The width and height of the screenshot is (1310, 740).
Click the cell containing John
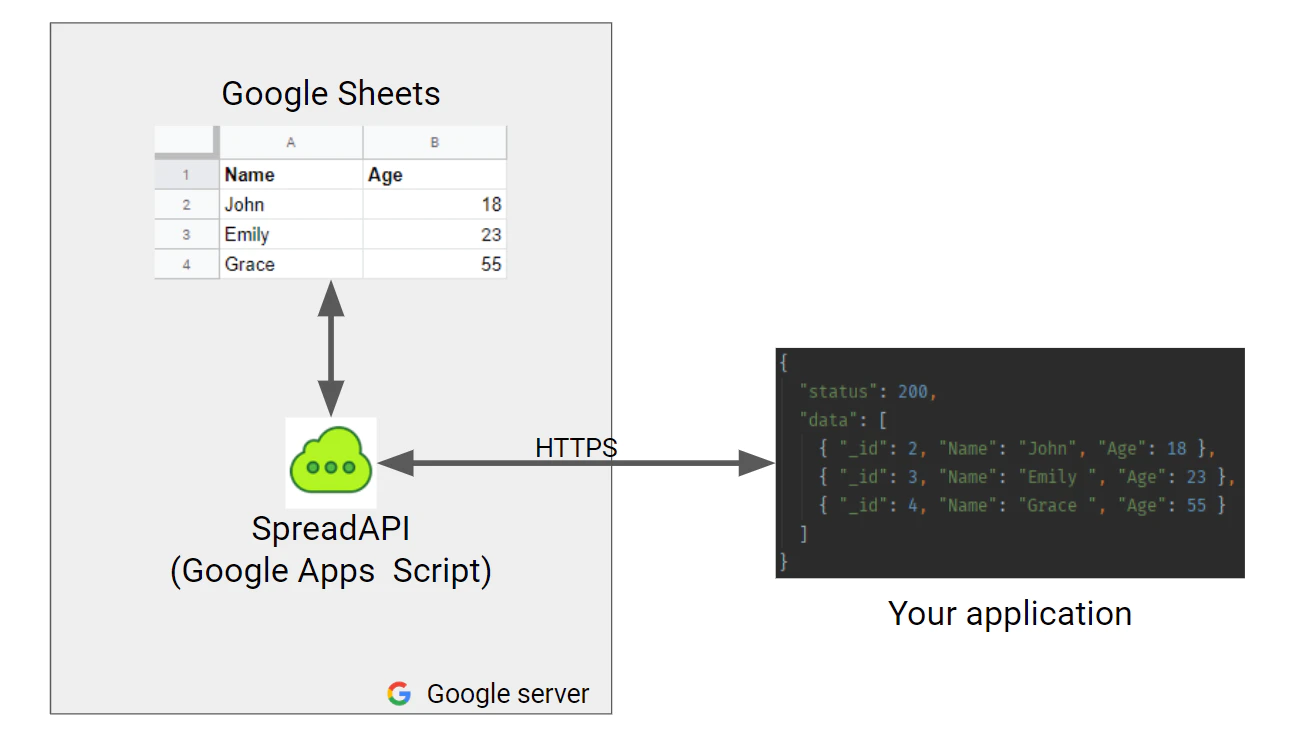click(291, 205)
